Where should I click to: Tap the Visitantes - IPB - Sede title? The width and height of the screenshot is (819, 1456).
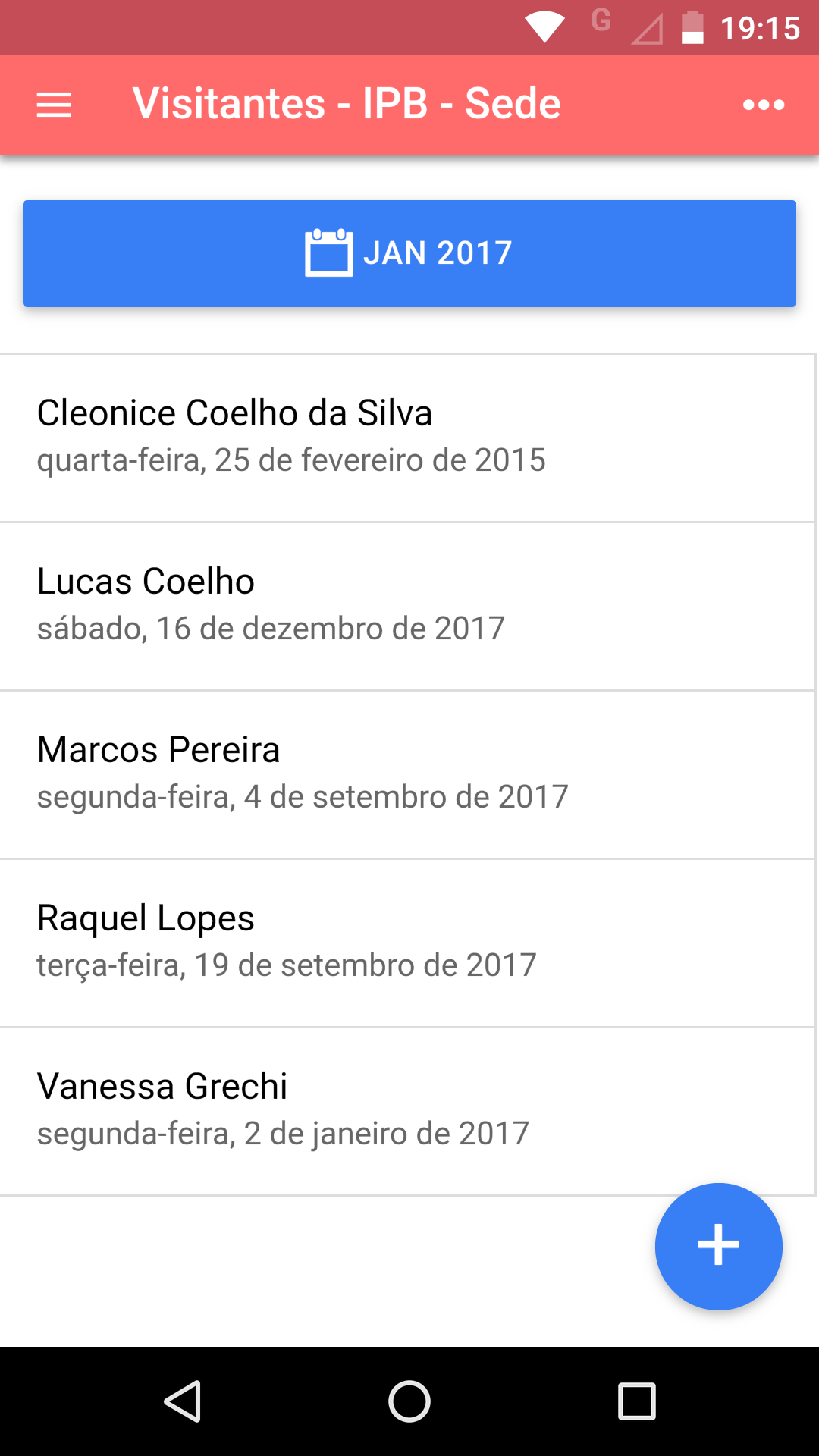click(x=347, y=103)
